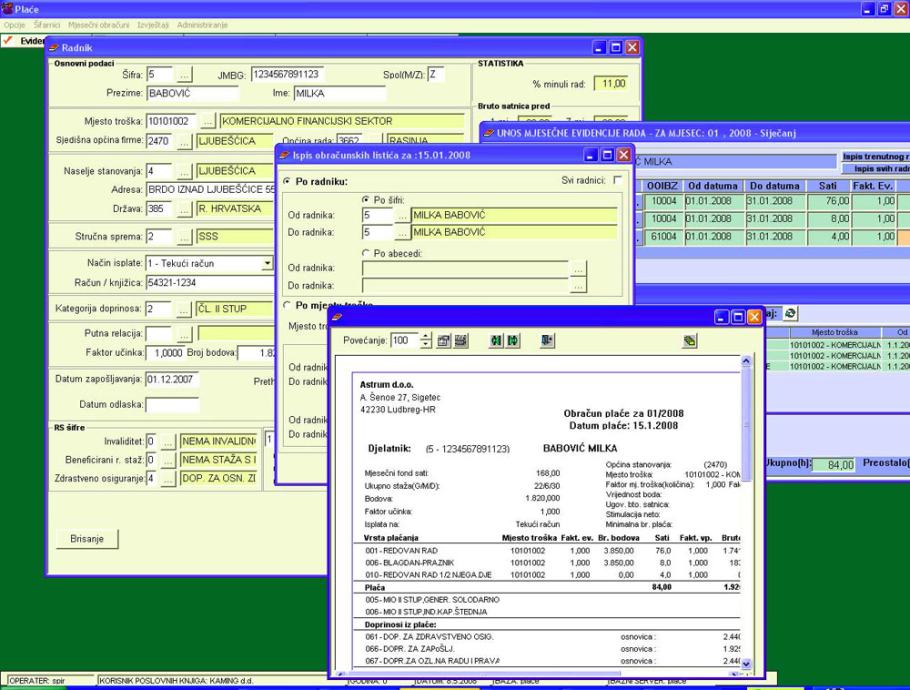
Task: Open lookup button for Stručna sprema
Action: tap(184, 237)
